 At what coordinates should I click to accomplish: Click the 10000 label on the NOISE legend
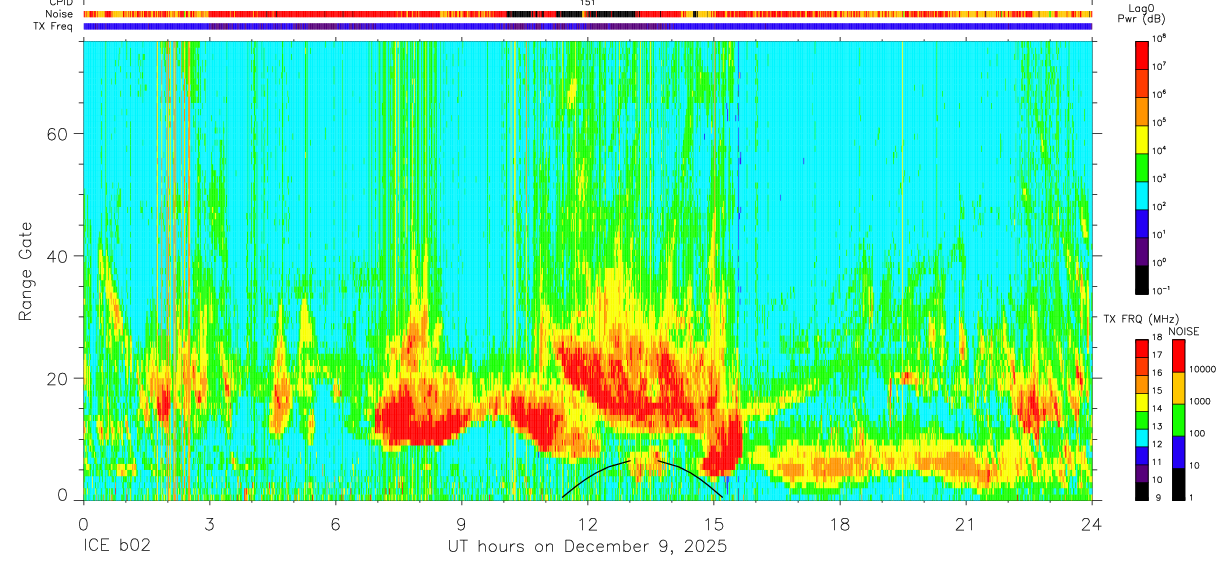point(1204,368)
